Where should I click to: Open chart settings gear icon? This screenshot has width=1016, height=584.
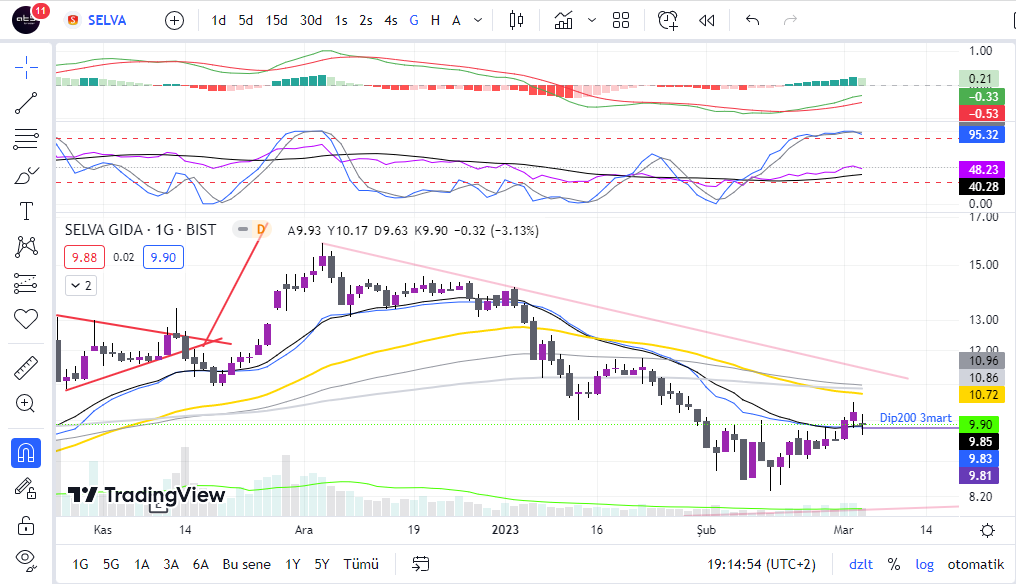tap(987, 531)
